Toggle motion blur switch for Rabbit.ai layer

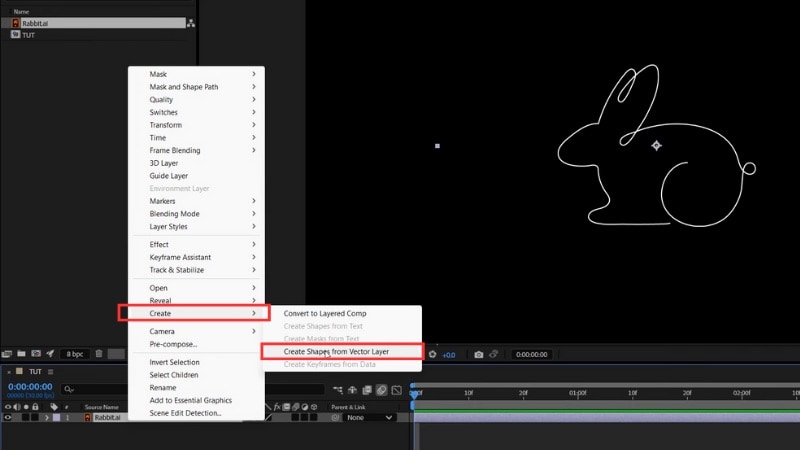295,417
